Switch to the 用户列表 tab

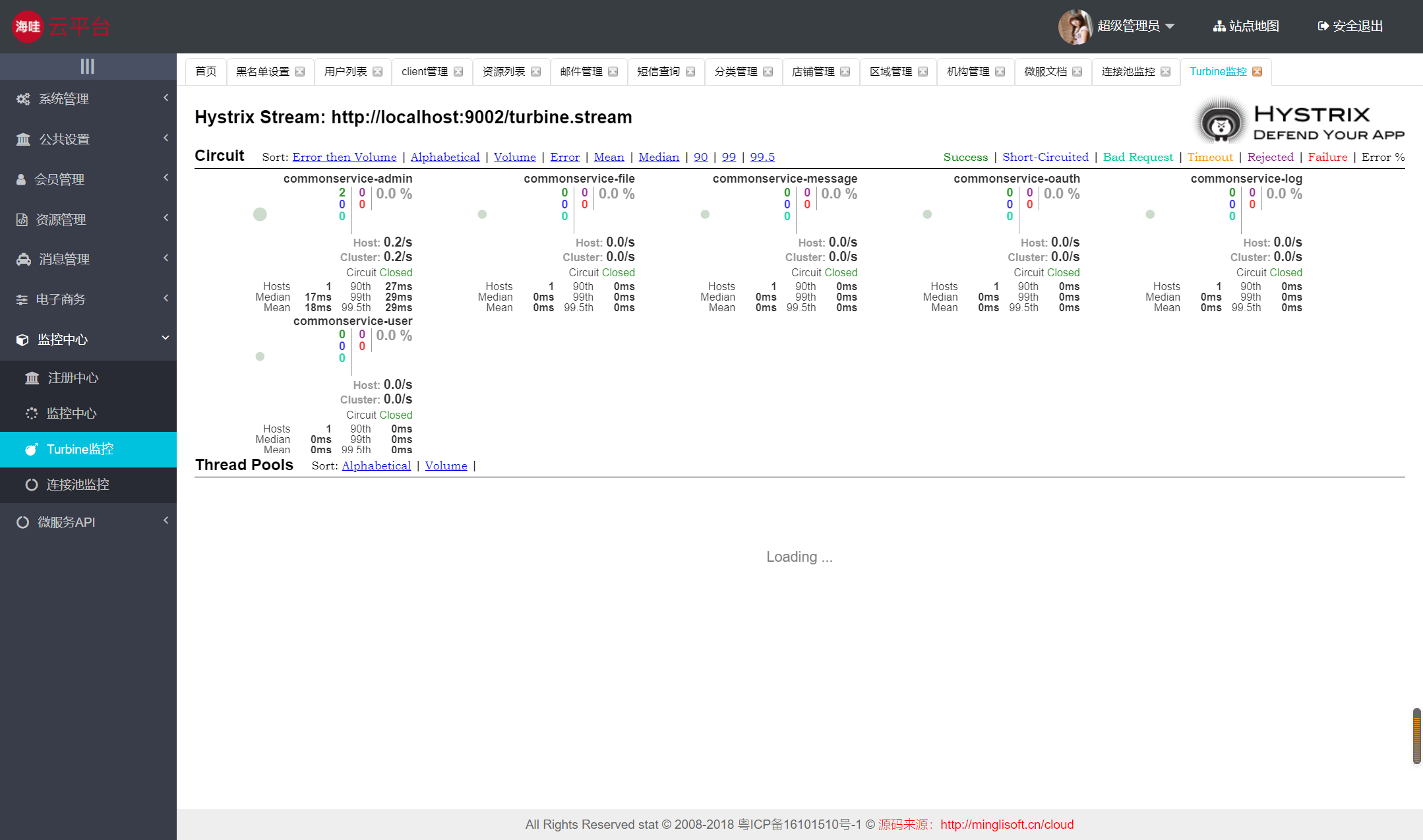click(346, 72)
